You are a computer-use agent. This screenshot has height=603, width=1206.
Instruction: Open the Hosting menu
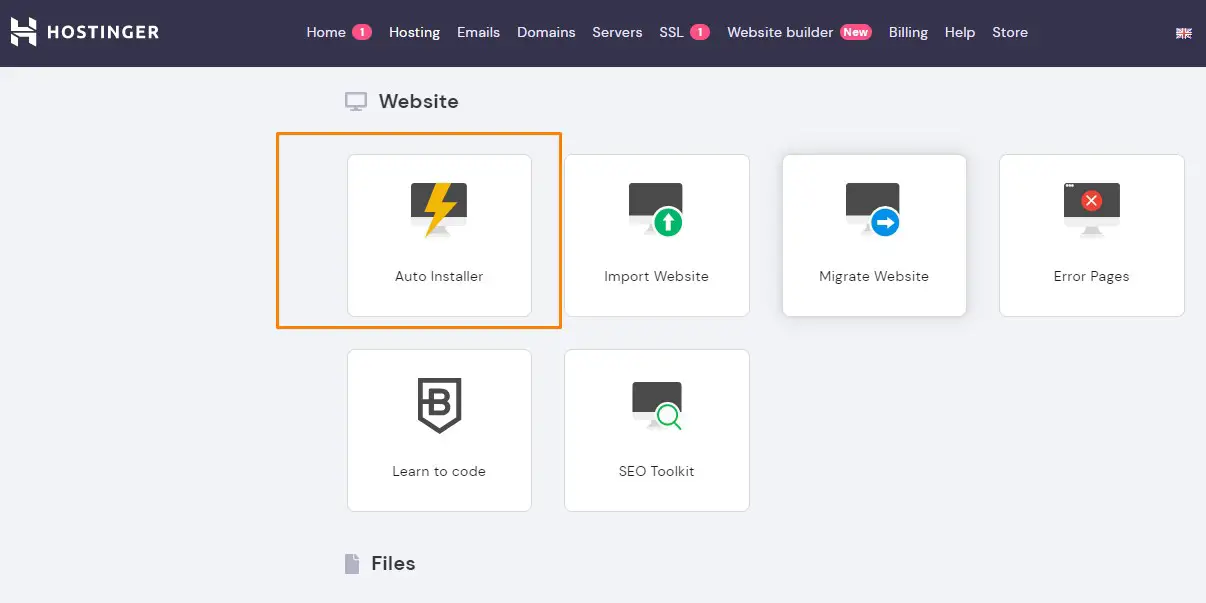pos(414,32)
